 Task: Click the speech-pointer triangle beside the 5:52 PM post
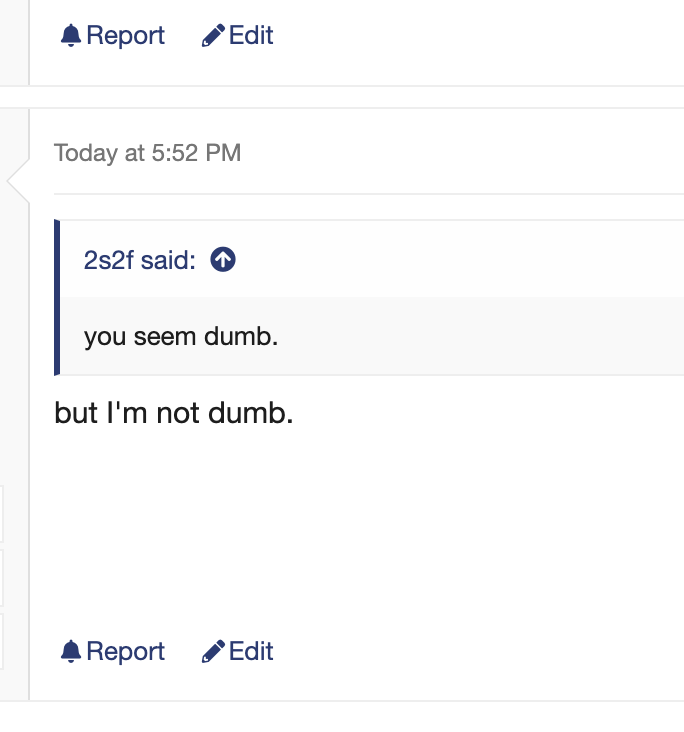coord(19,181)
